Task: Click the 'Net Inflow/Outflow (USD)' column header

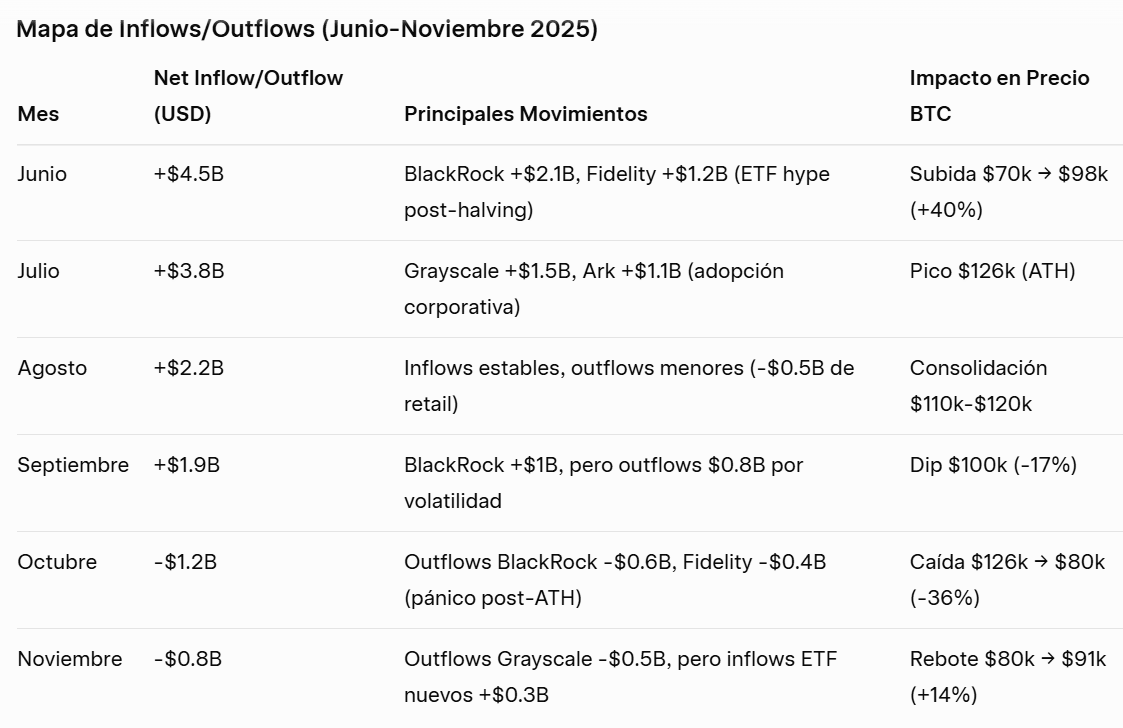Action: [x=248, y=96]
